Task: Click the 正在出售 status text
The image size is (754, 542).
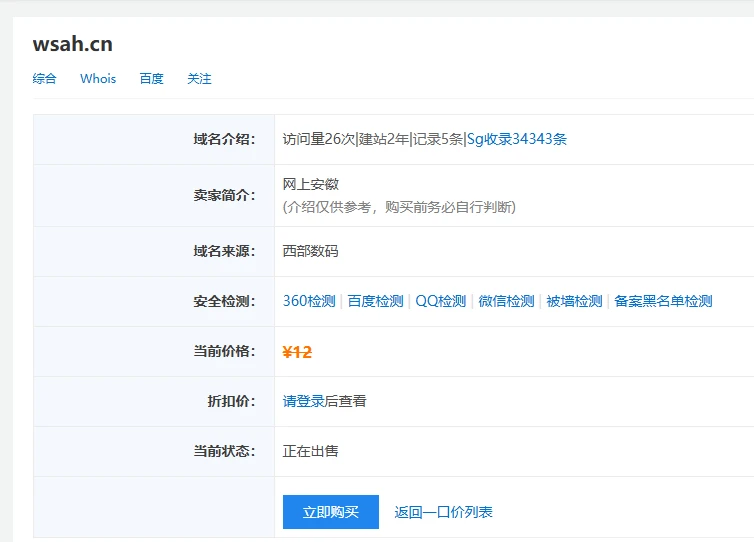Action: [x=311, y=451]
